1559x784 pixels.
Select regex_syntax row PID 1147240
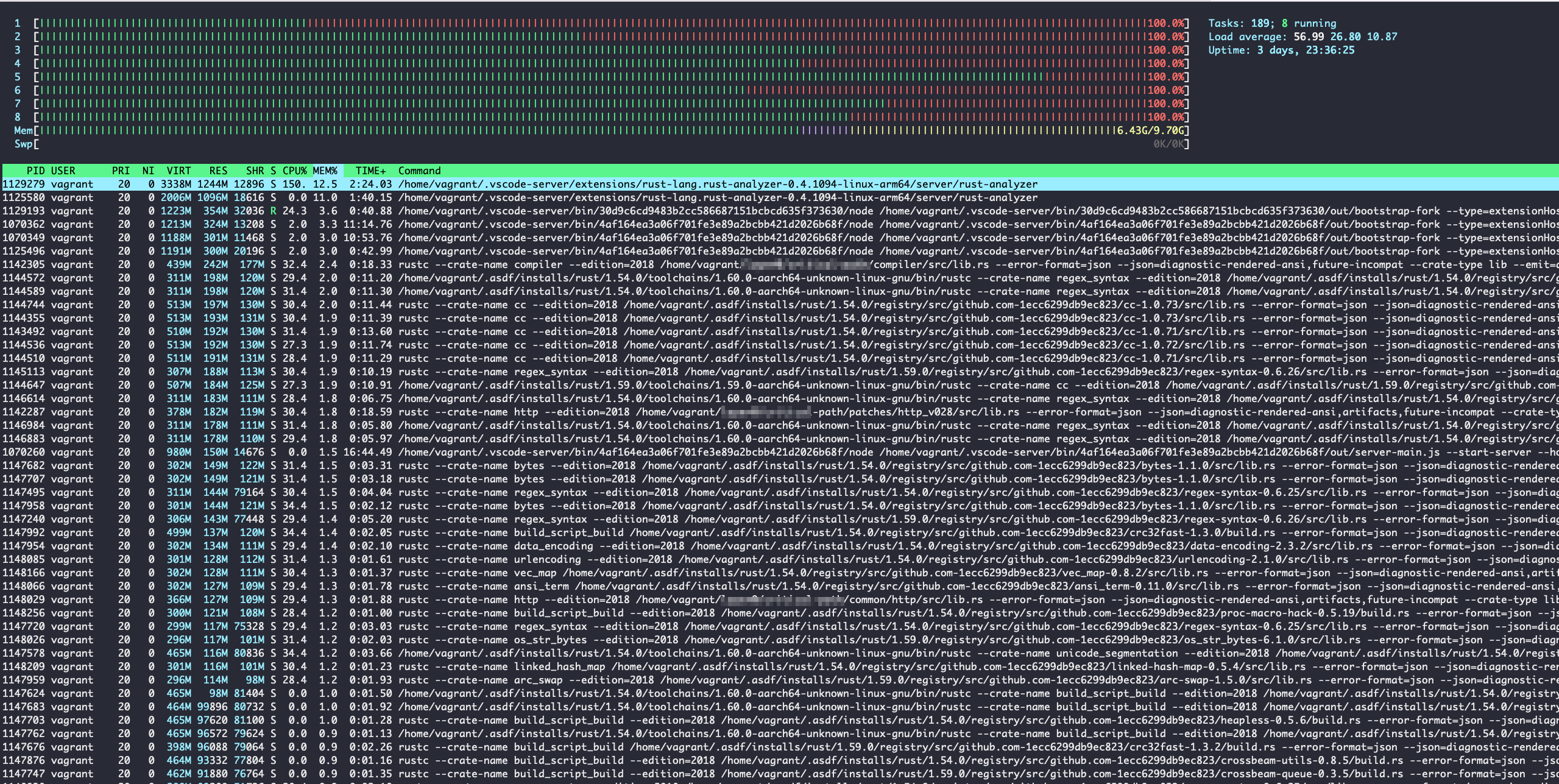779,519
